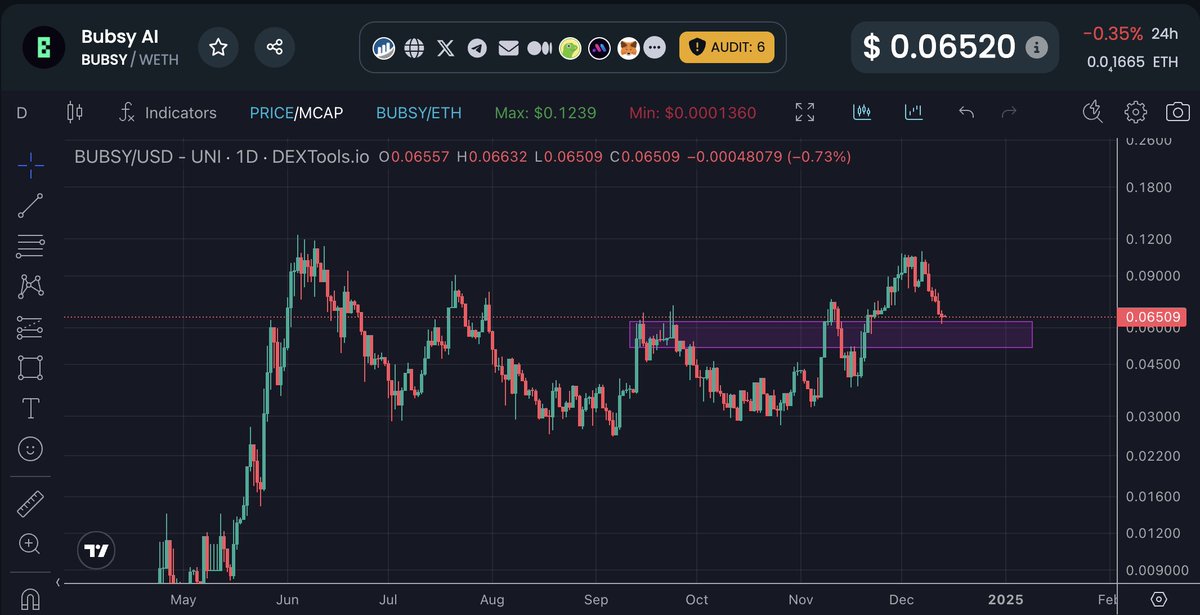Click the price info icon beside $0.06520
The image size is (1200, 615).
pyautogui.click(x=1037, y=47)
